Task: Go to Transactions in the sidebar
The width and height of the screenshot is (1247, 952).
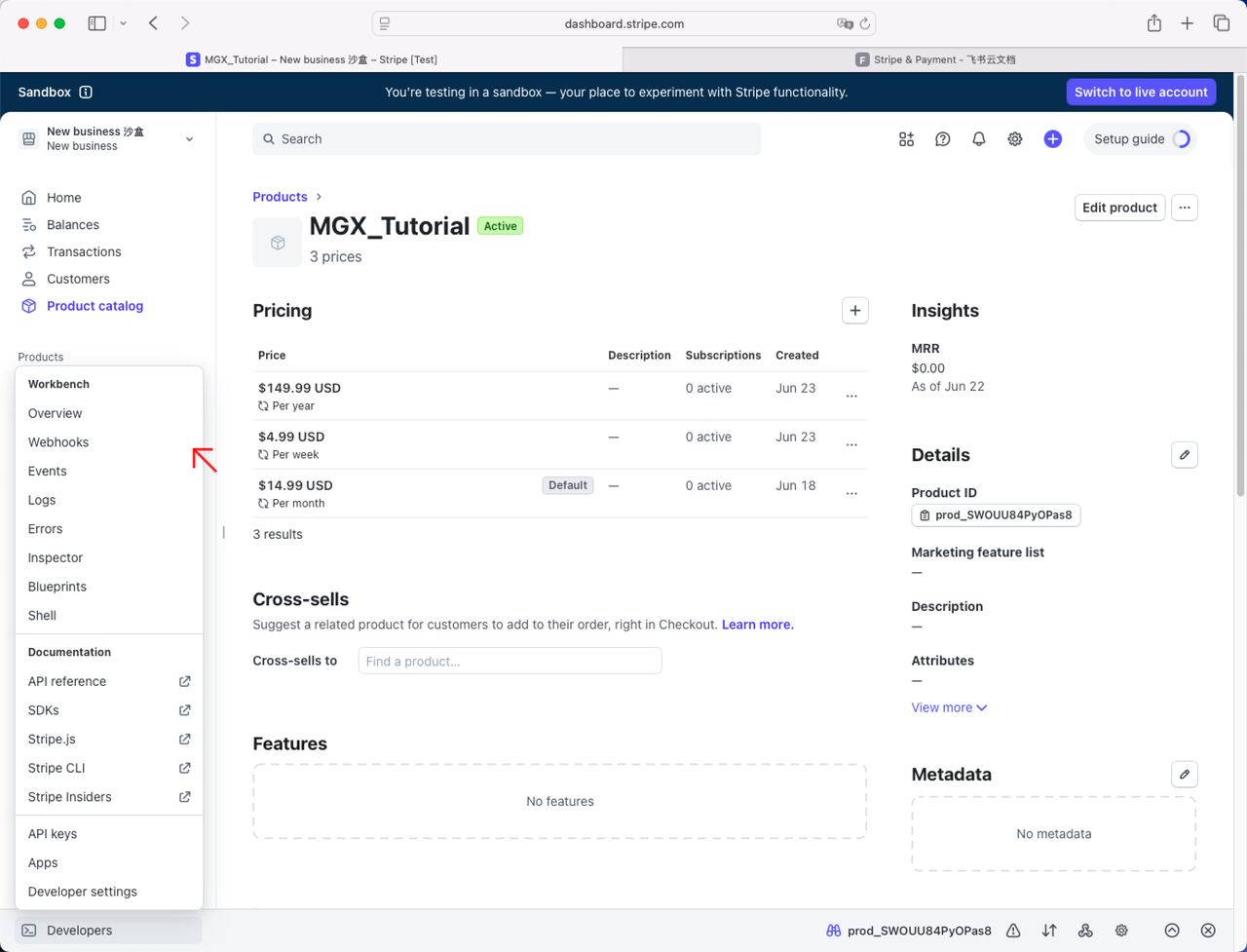Action: 84,252
